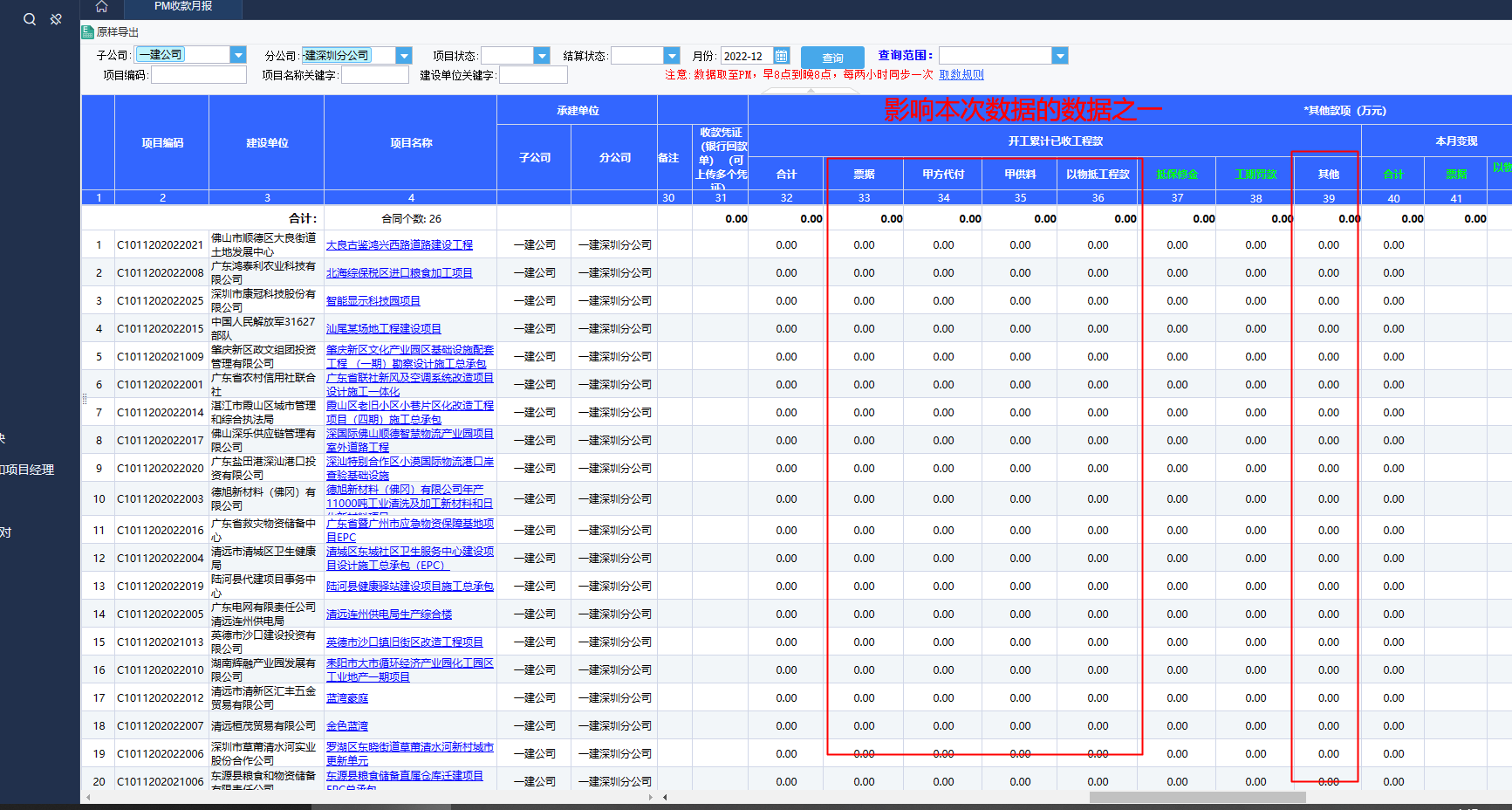The width and height of the screenshot is (1512, 810).
Task: Focus the 项目编码 input field
Action: (x=199, y=75)
